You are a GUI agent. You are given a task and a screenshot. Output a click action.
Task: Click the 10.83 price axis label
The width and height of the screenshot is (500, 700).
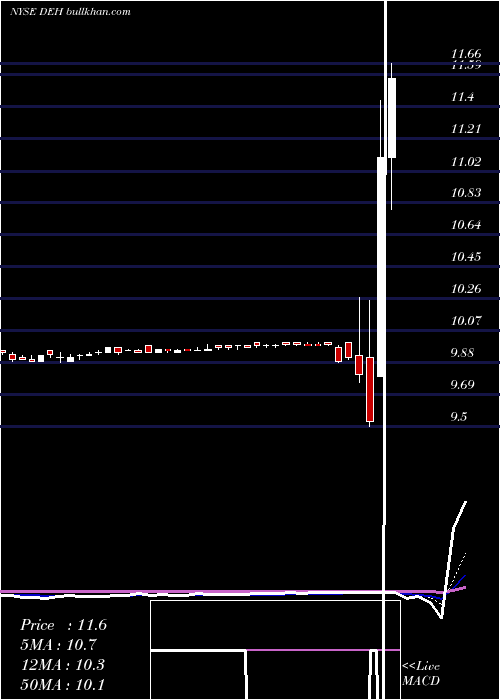pos(466,193)
